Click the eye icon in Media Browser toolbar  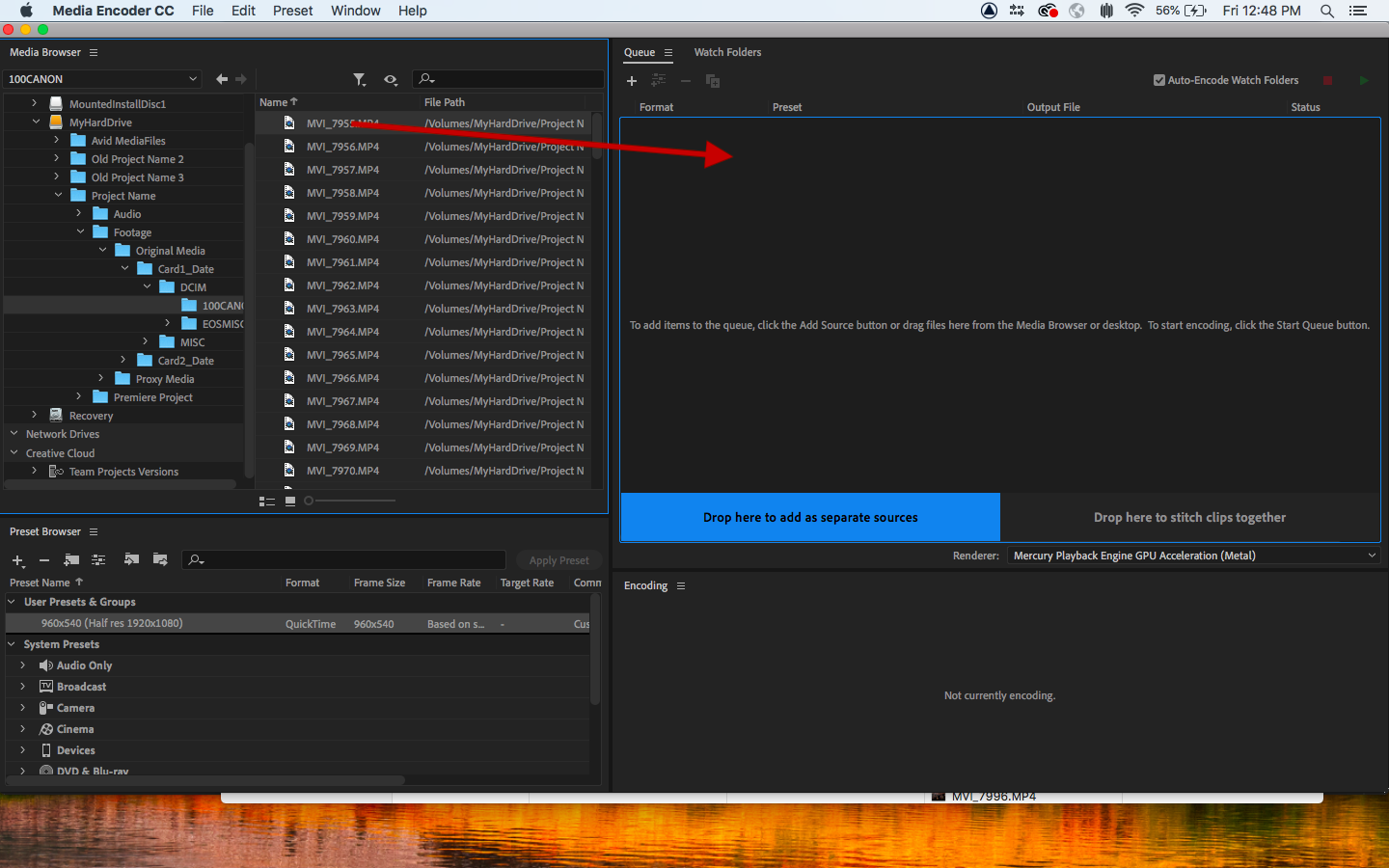point(391,80)
